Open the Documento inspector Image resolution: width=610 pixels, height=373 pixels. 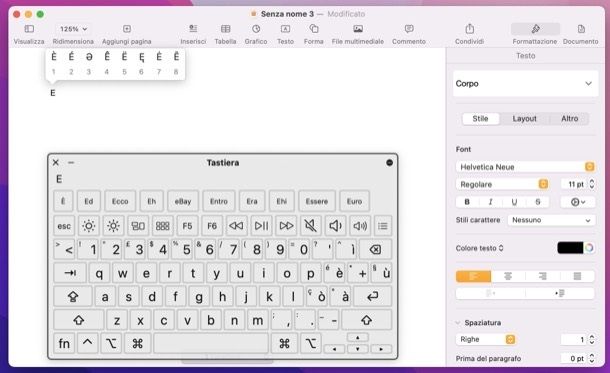coord(581,29)
